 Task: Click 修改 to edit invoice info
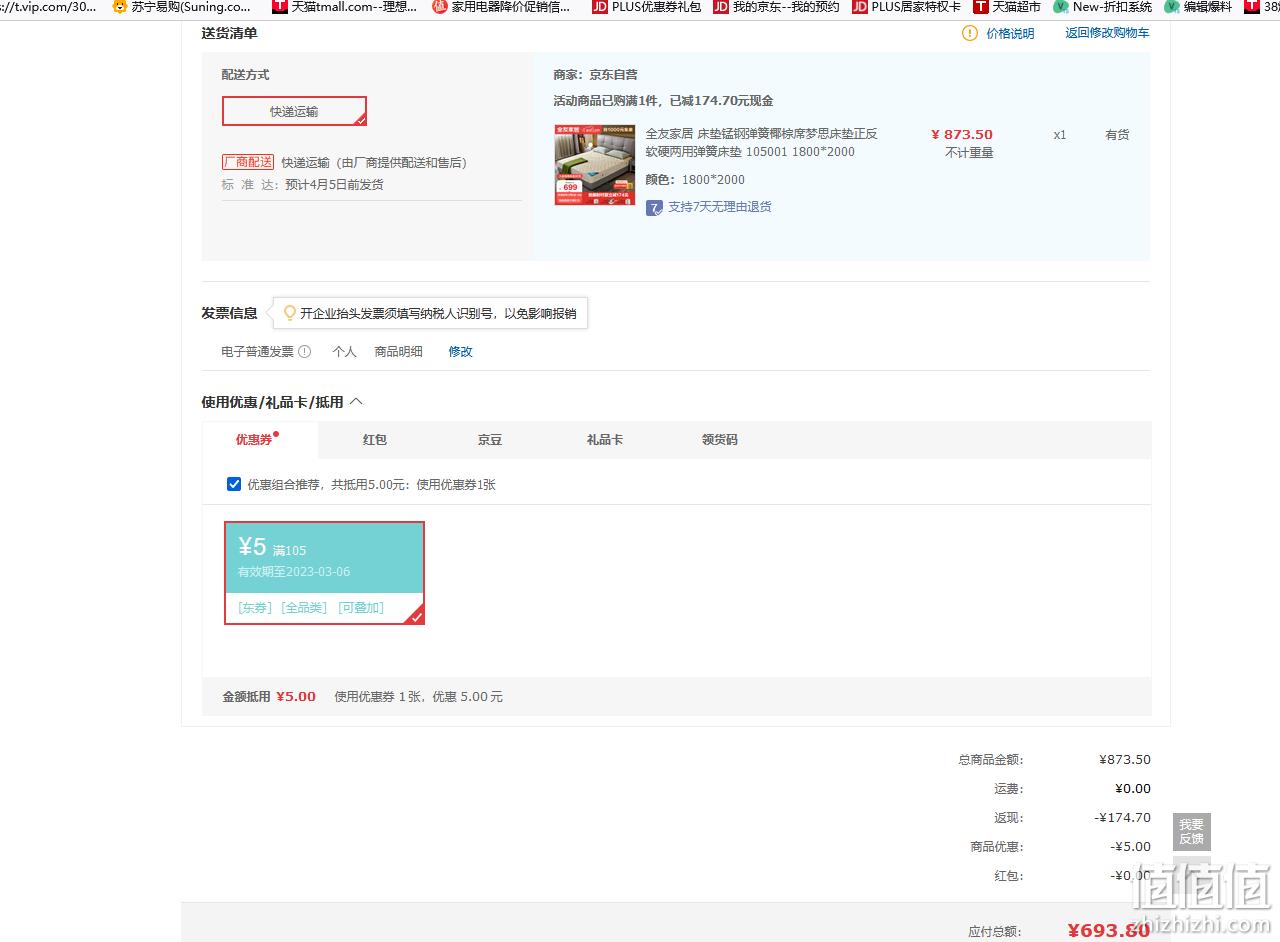pos(460,351)
